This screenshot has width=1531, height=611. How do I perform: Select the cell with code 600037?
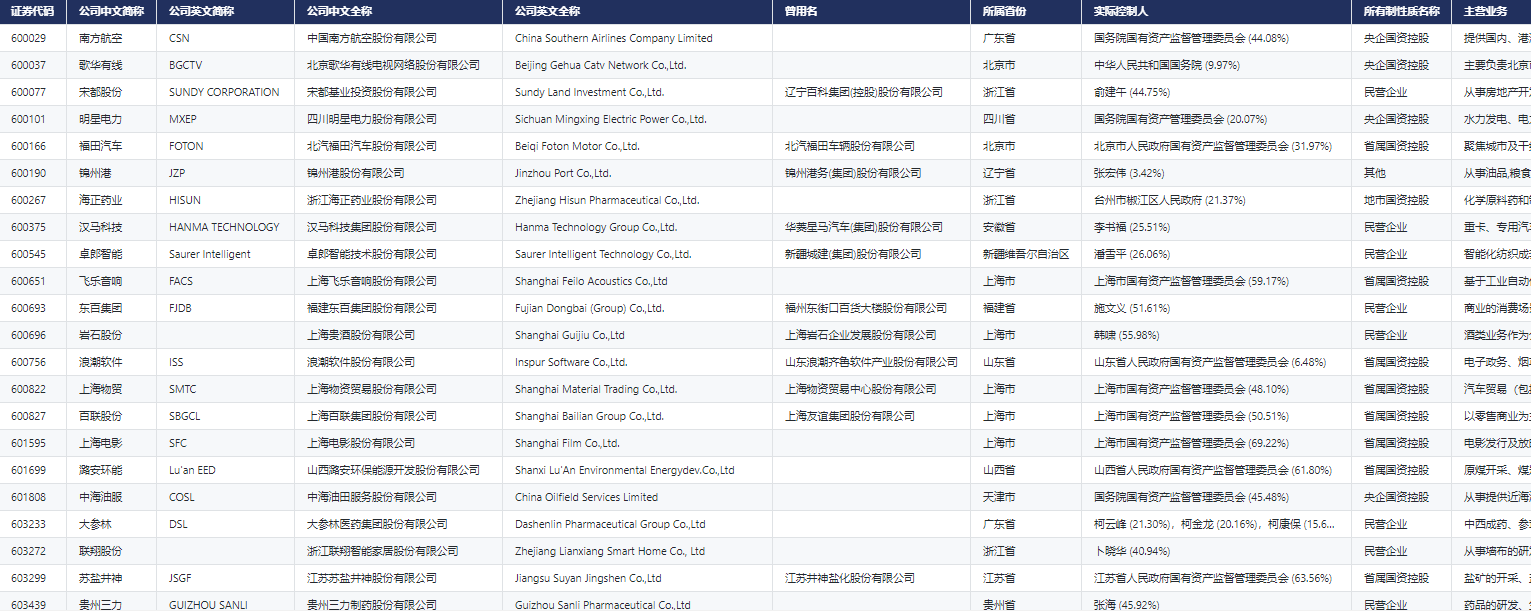[33, 65]
